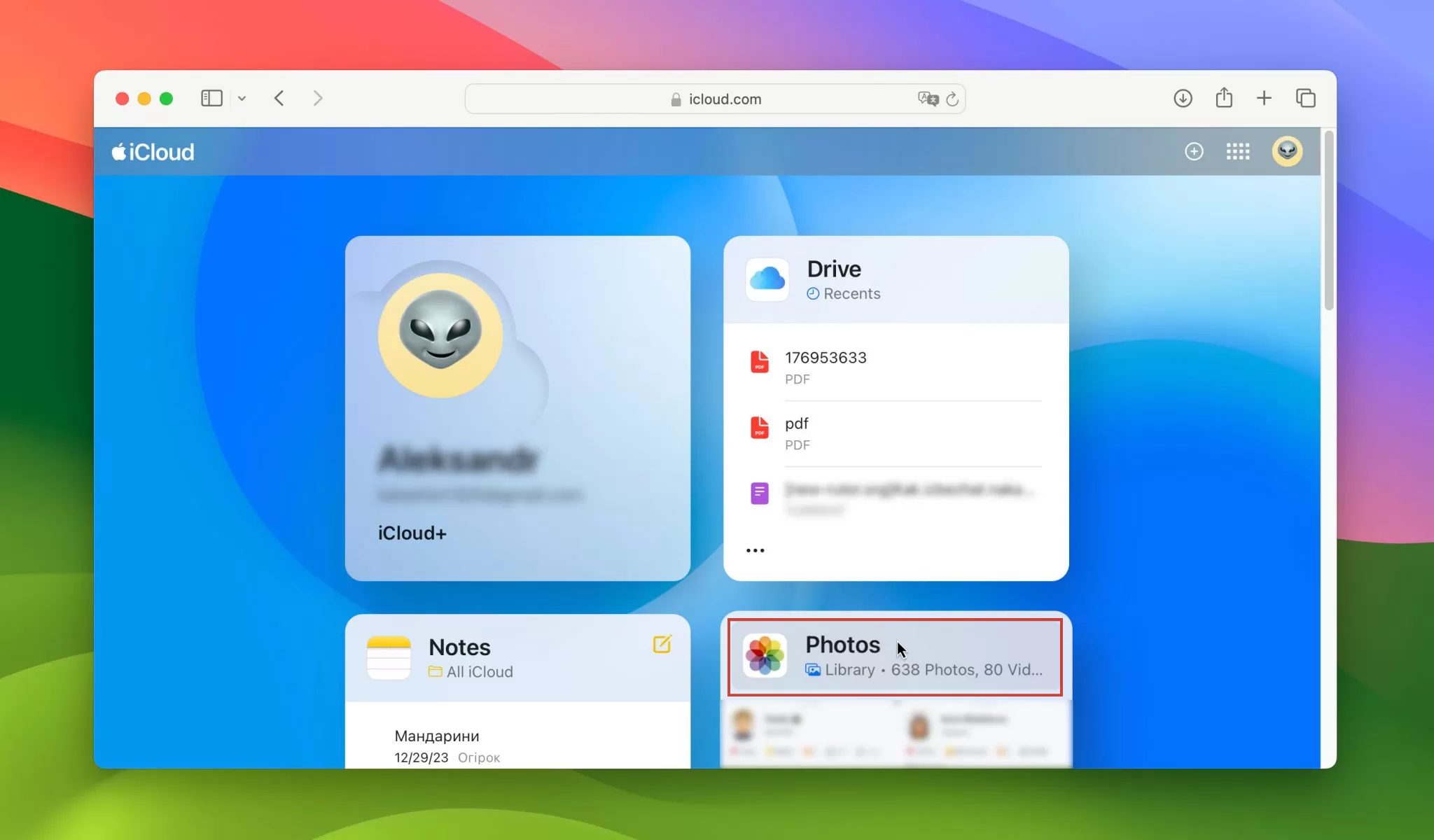The height and width of the screenshot is (840, 1434).
Task: Open the iCloud app launcher grid
Action: [1237, 151]
